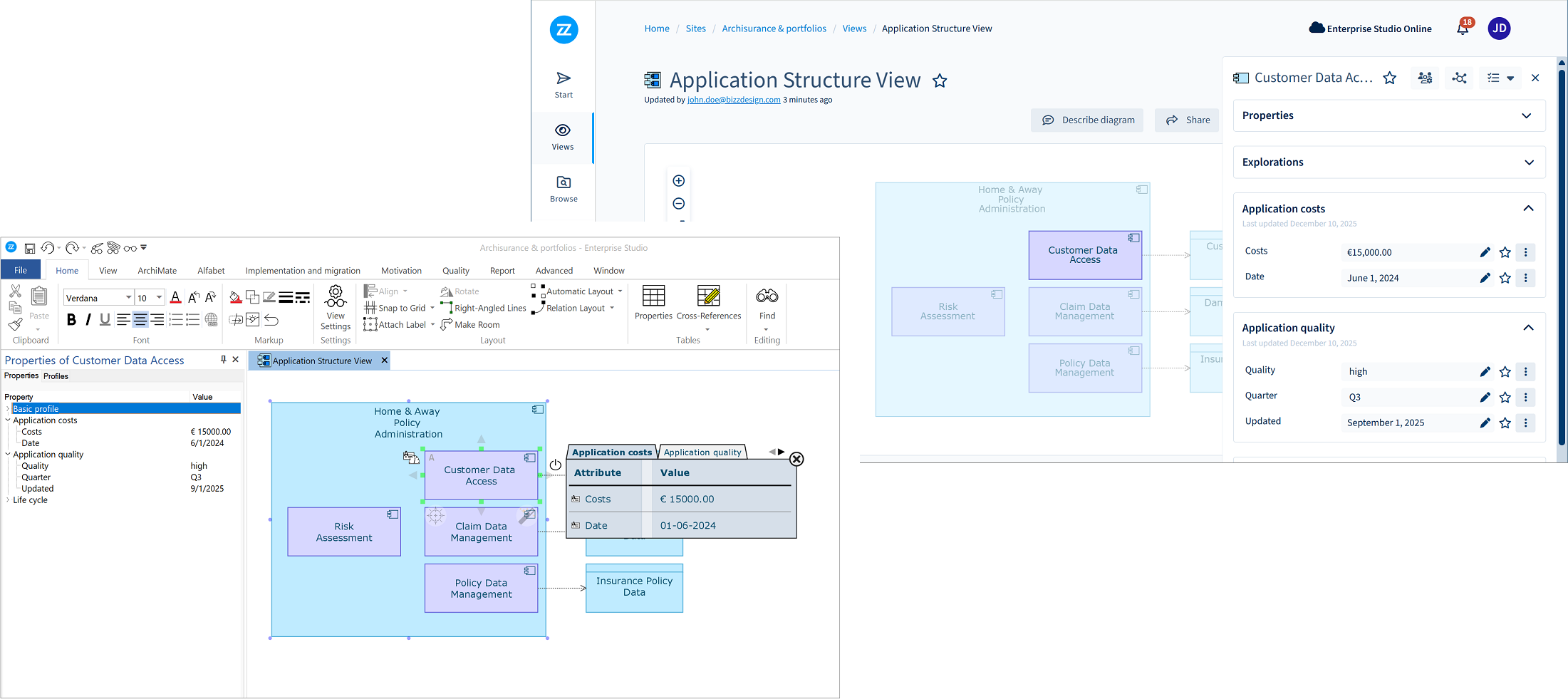This screenshot has height=699, width=1568.
Task: Expand the Life cycle tree node
Action: click(x=8, y=500)
